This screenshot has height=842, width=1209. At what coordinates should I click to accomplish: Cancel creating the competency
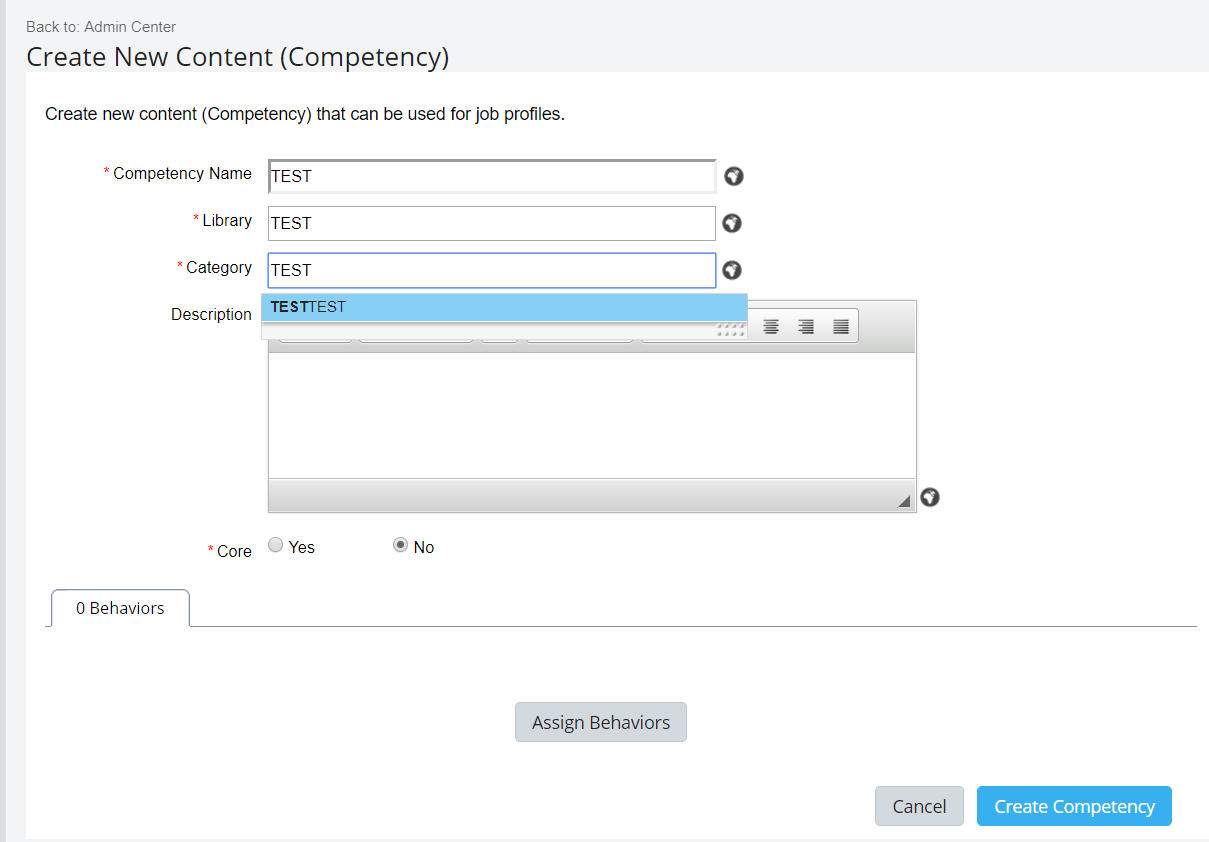[x=919, y=806]
